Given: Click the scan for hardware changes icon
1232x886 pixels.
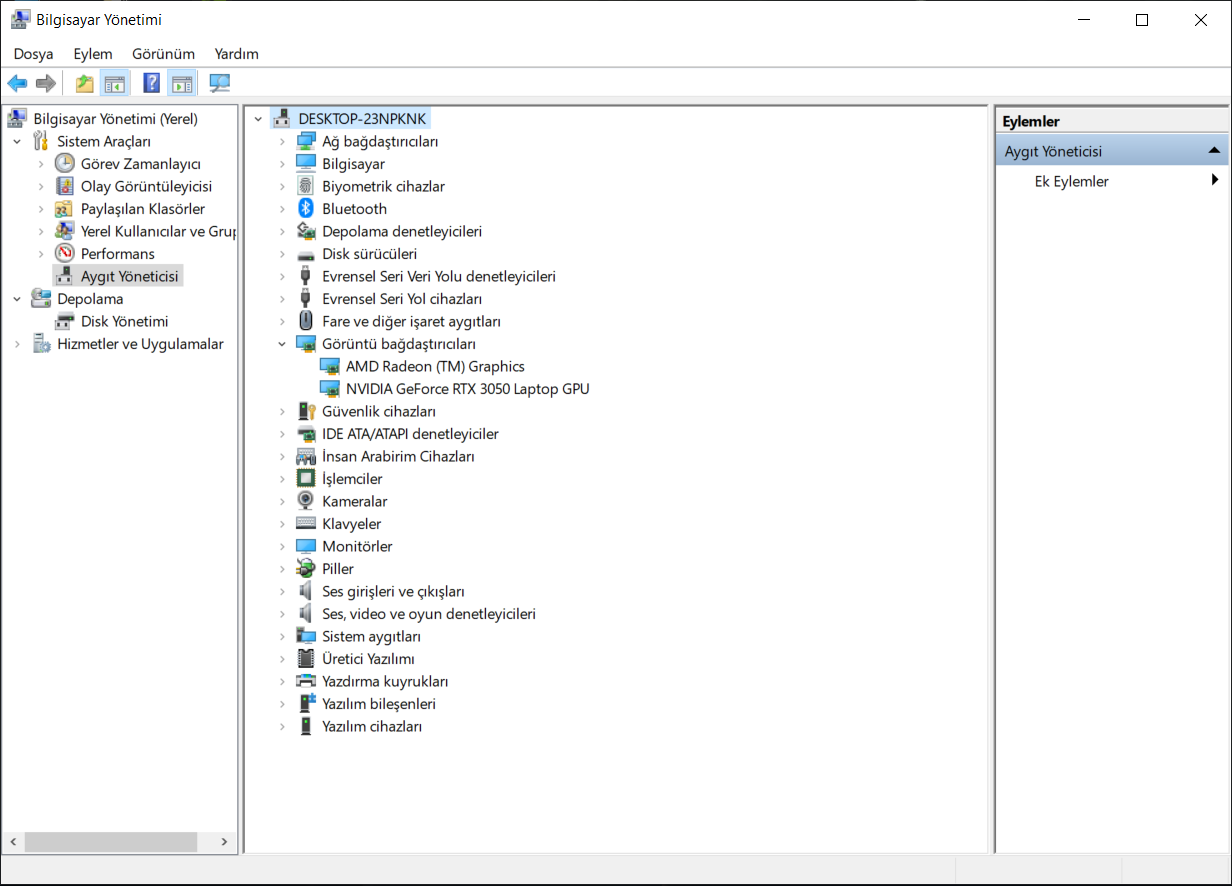Looking at the screenshot, I should (220, 83).
